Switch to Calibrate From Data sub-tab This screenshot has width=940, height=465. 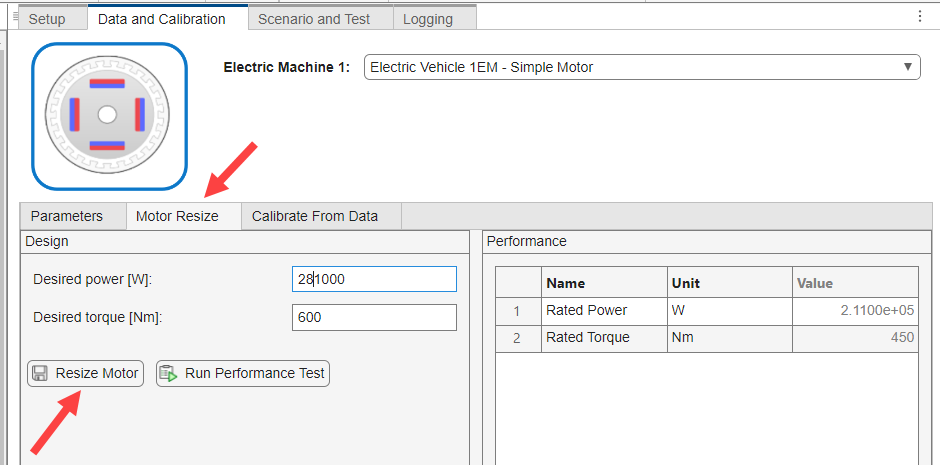(x=315, y=216)
